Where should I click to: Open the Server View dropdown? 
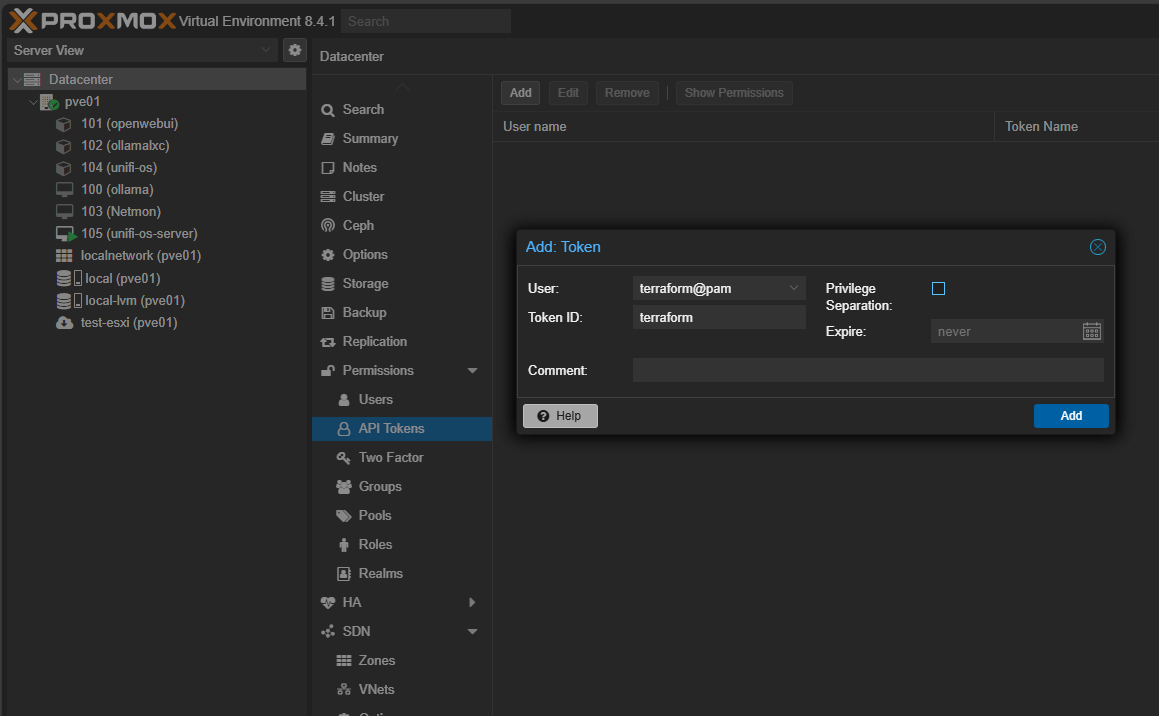click(141, 50)
